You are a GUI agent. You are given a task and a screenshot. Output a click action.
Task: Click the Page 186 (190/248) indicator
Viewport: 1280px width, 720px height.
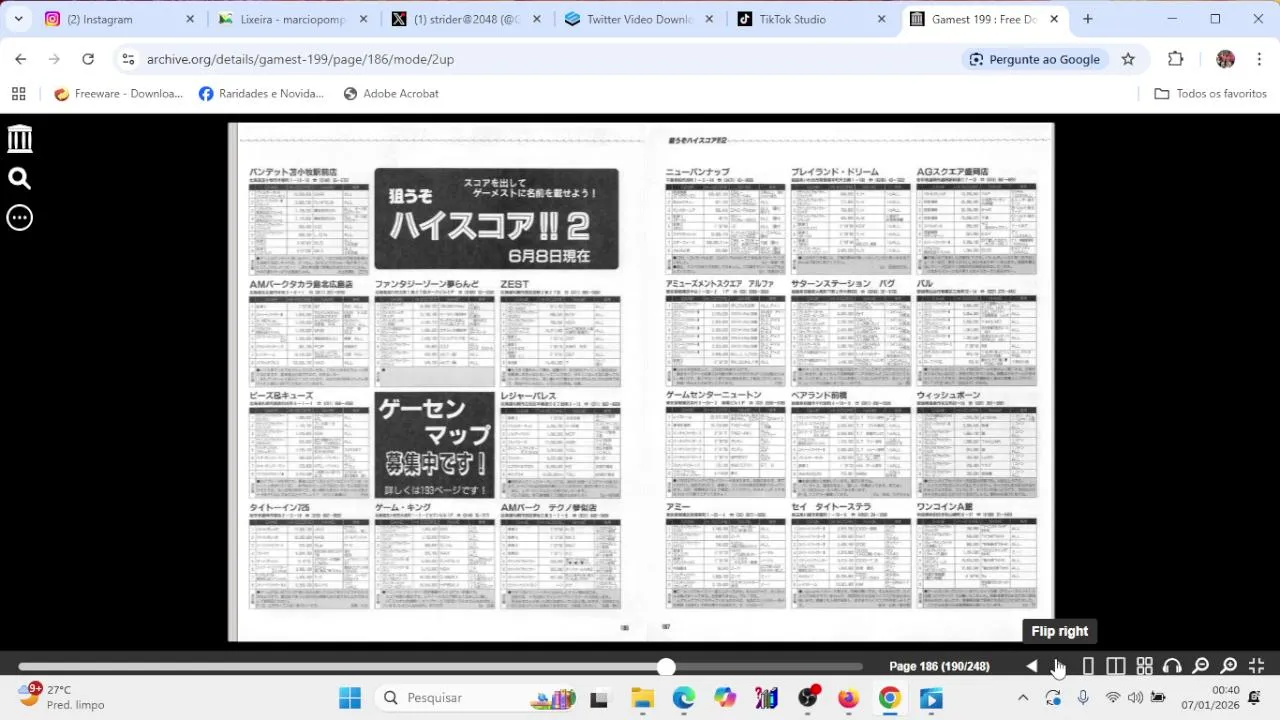pos(939,666)
